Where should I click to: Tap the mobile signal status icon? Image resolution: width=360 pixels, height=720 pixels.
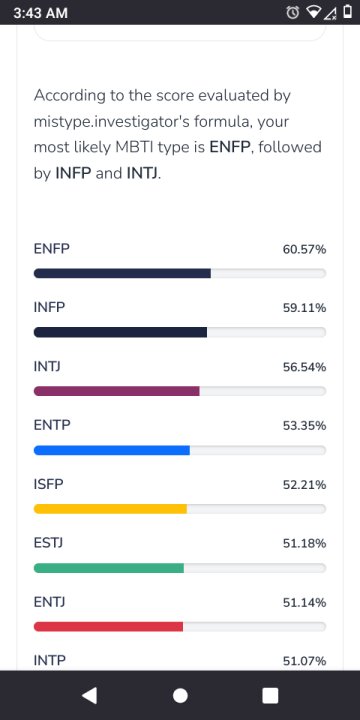coord(331,13)
